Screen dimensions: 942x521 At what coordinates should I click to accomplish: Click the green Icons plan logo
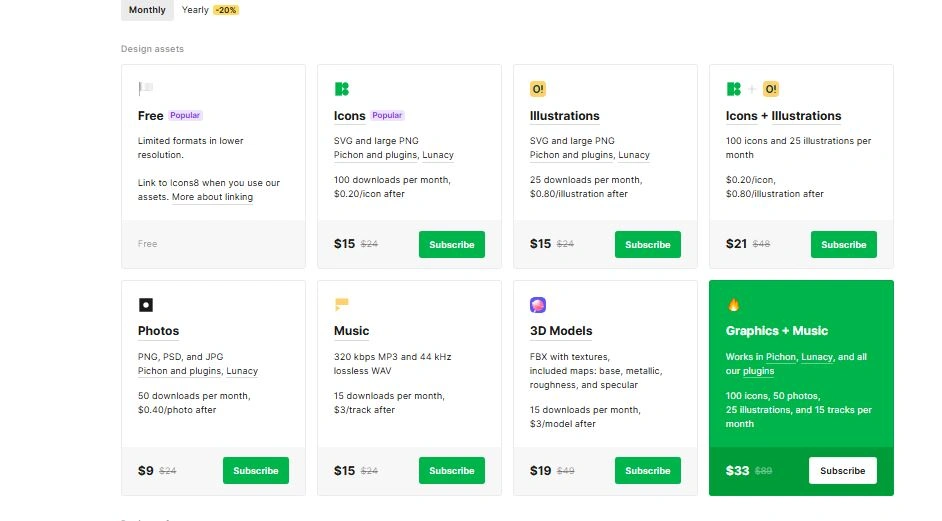tap(341, 89)
